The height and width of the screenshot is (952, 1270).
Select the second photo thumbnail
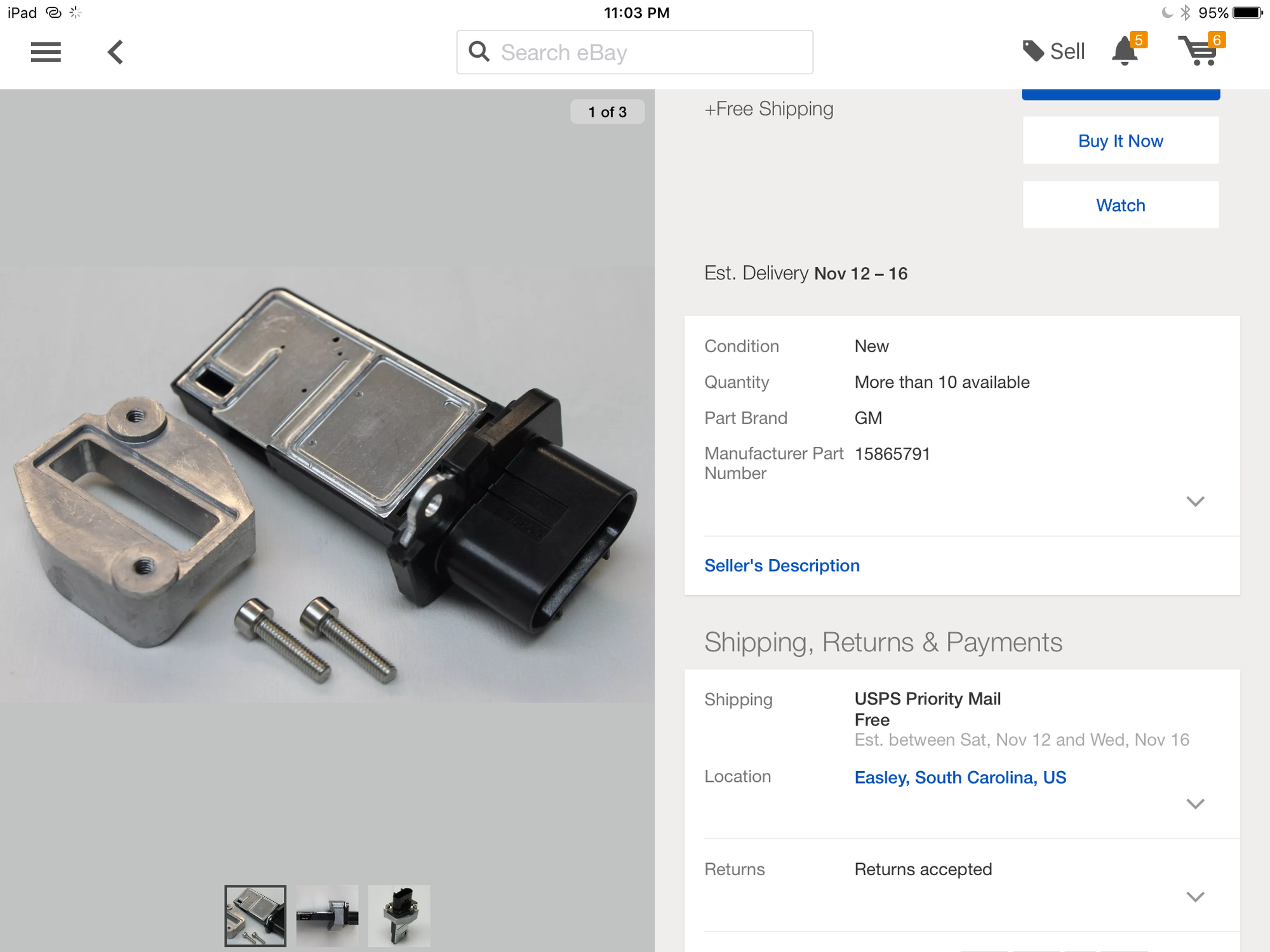(327, 916)
